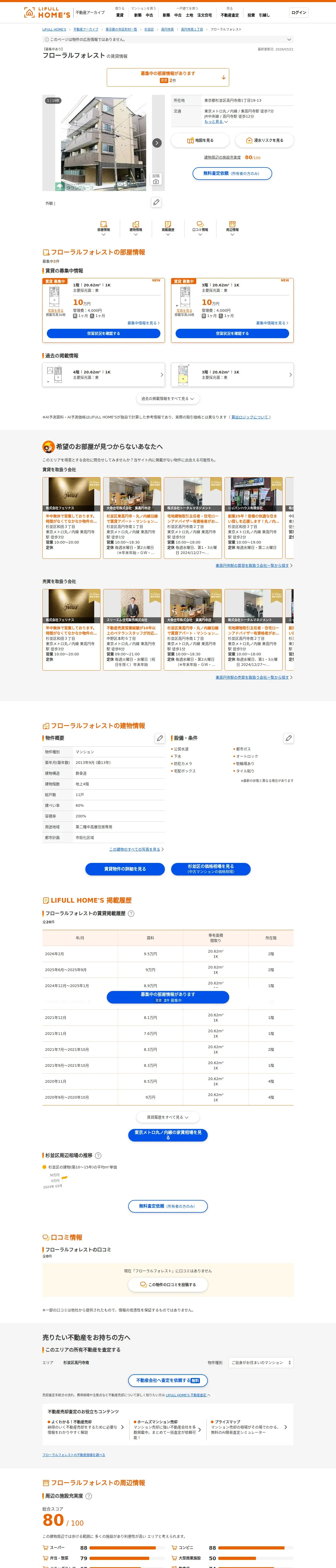Click 東京メトロ丸ノ内線の家賃相場を見る button

(168, 1135)
